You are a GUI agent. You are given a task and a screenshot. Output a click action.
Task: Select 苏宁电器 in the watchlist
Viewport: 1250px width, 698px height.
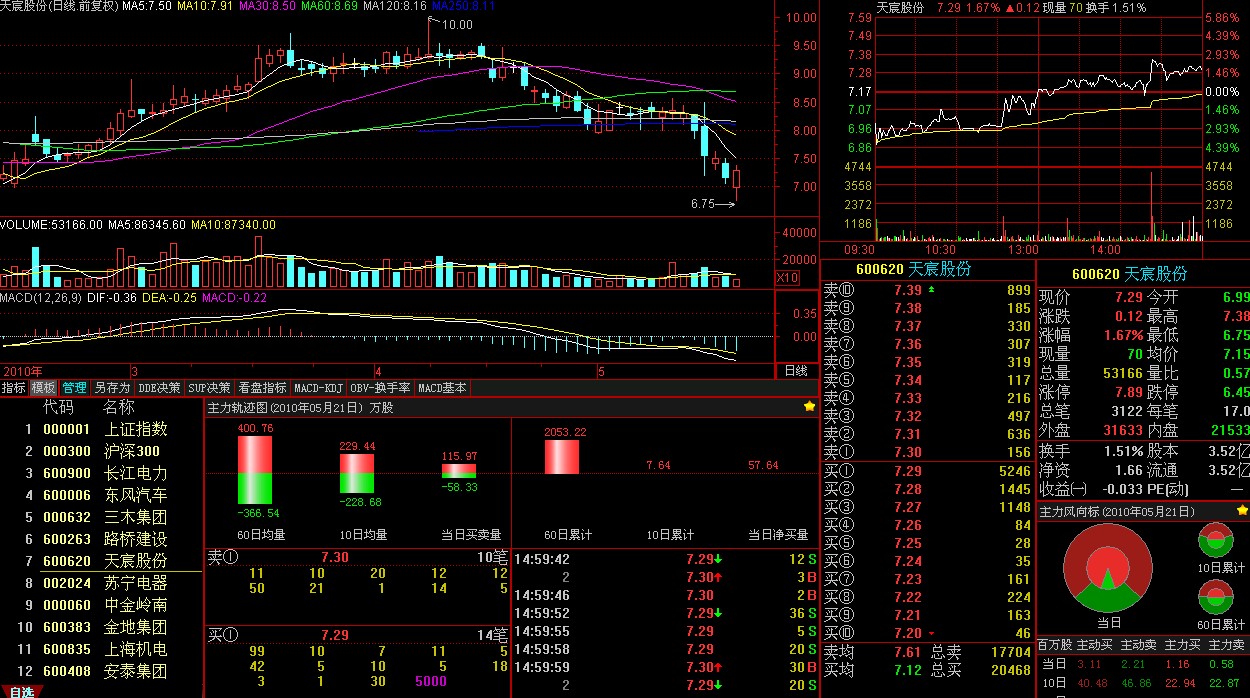135,583
